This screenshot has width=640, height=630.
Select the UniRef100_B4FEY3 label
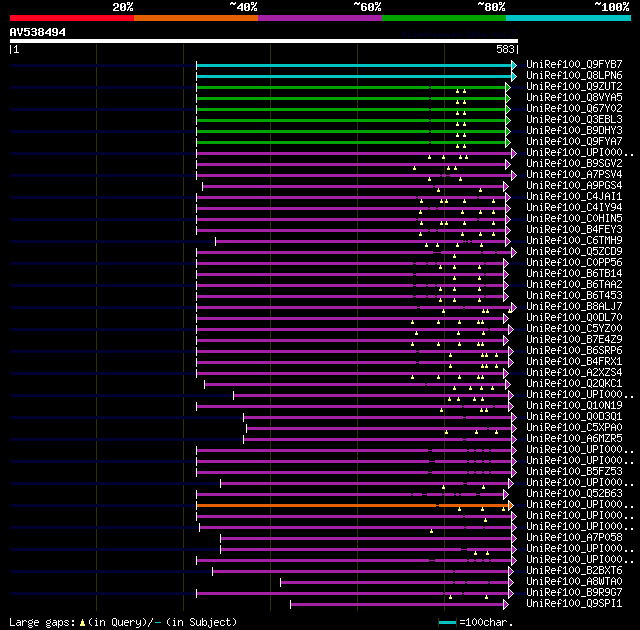point(574,230)
